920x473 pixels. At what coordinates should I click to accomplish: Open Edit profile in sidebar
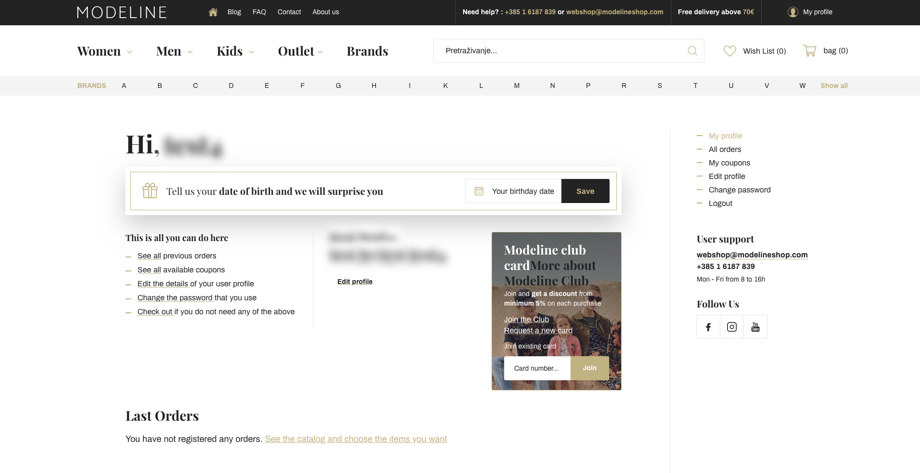point(726,177)
